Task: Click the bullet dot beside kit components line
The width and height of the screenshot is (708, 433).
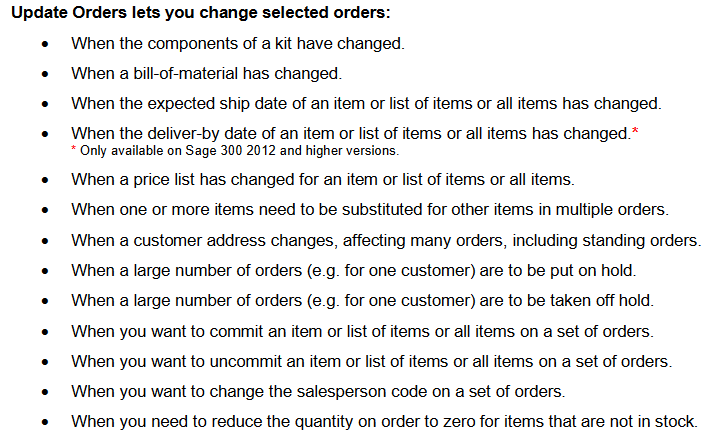Action: click(x=45, y=45)
